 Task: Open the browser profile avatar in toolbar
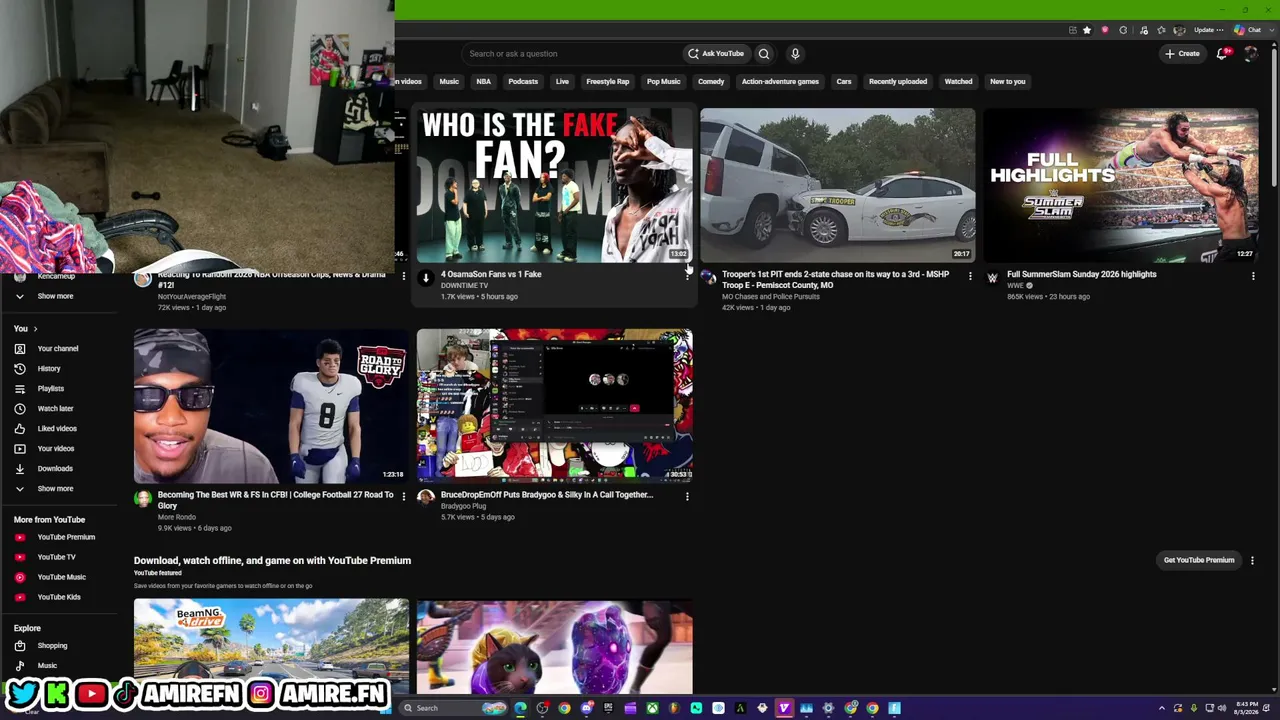point(1179,30)
